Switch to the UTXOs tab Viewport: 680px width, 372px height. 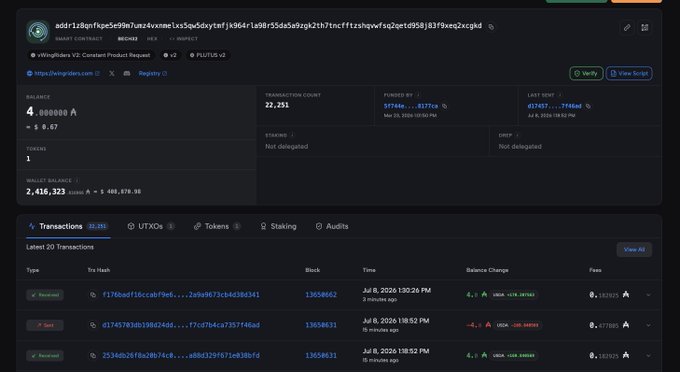click(151, 226)
